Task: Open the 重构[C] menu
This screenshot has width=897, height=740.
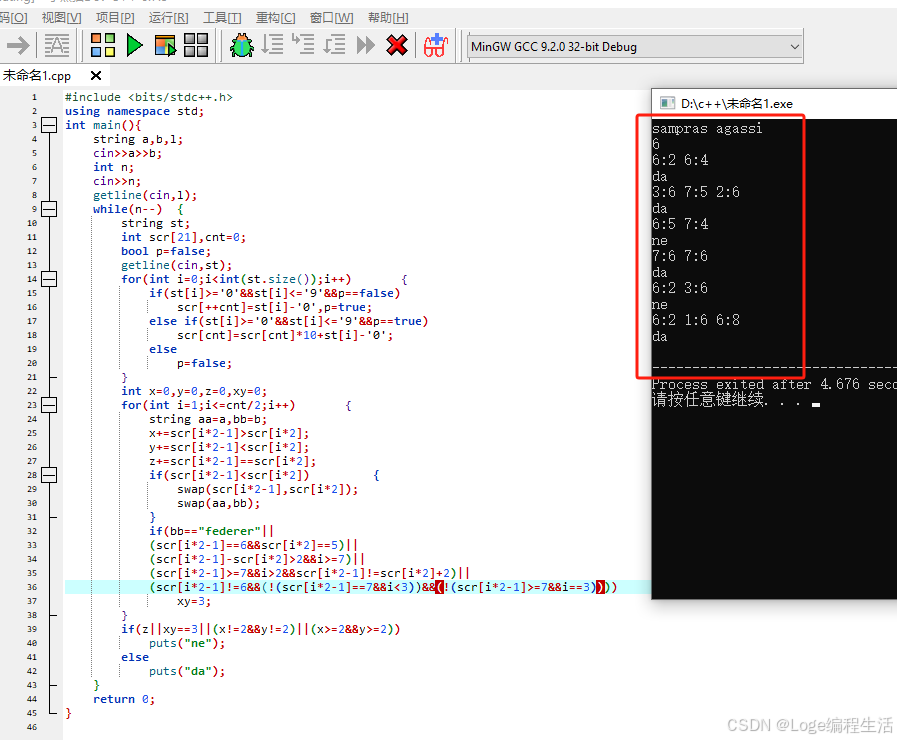Action: [x=275, y=18]
